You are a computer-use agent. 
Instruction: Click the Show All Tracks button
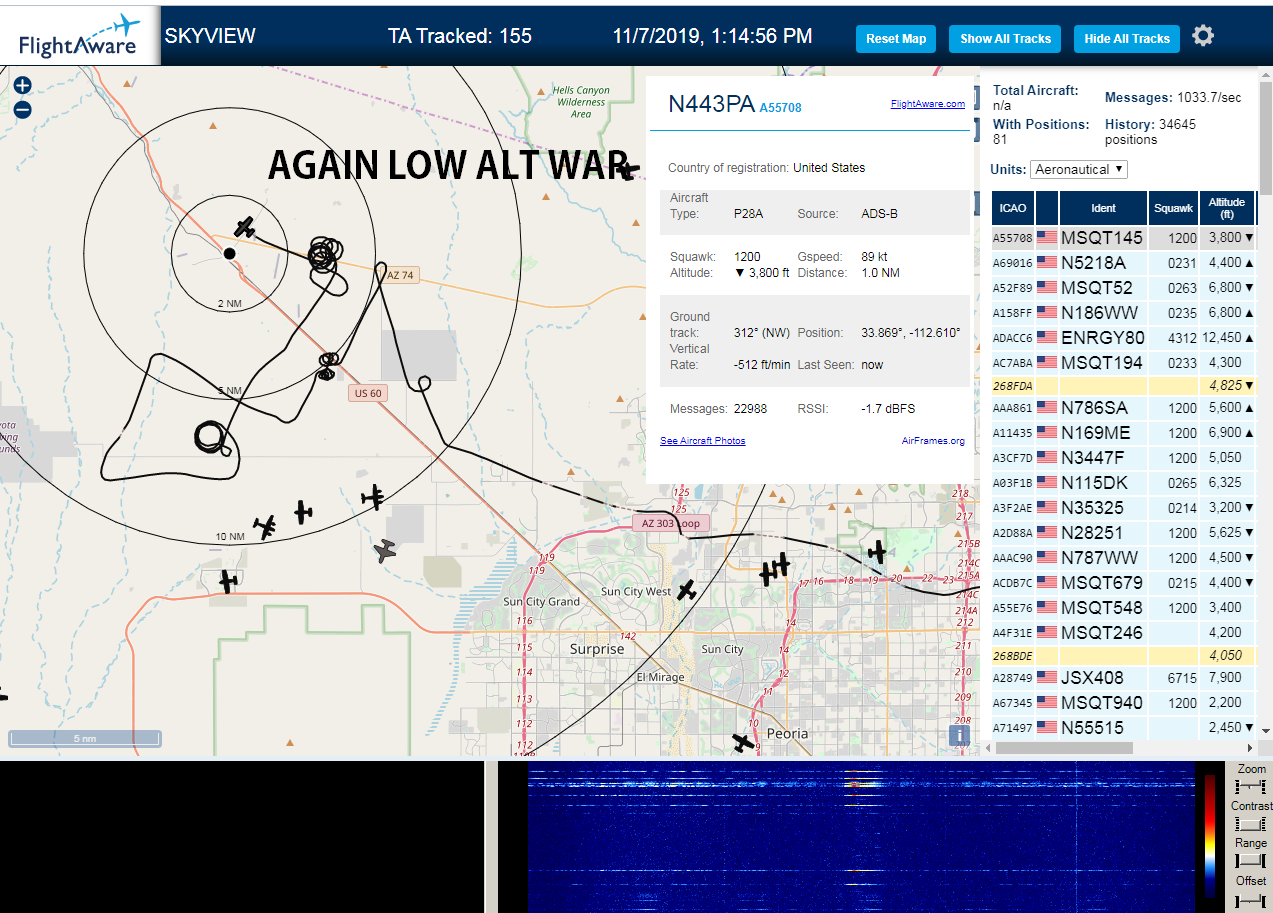coord(1005,39)
